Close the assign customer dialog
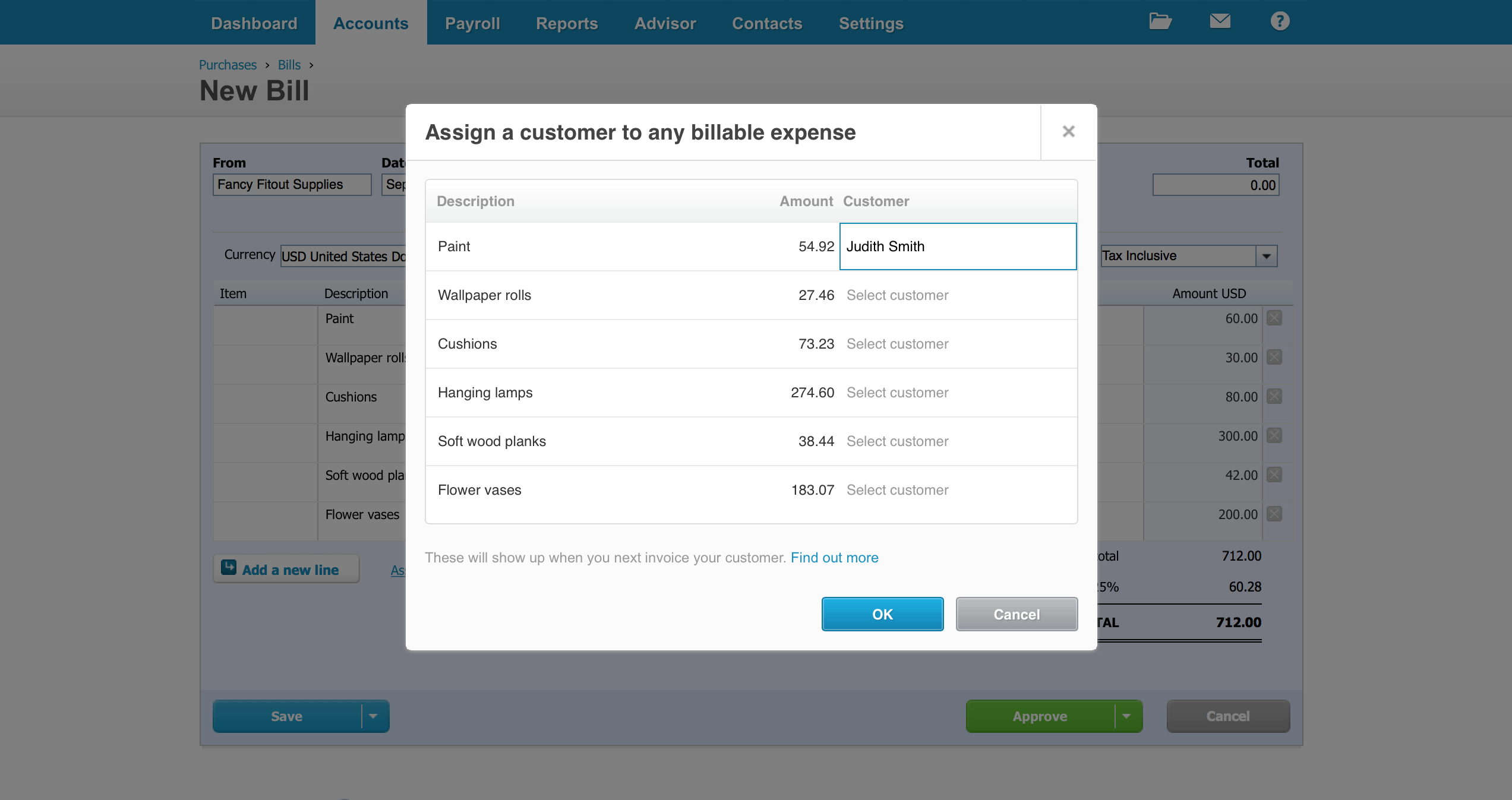Screen dimensions: 1512x800 pyautogui.click(x=1068, y=132)
